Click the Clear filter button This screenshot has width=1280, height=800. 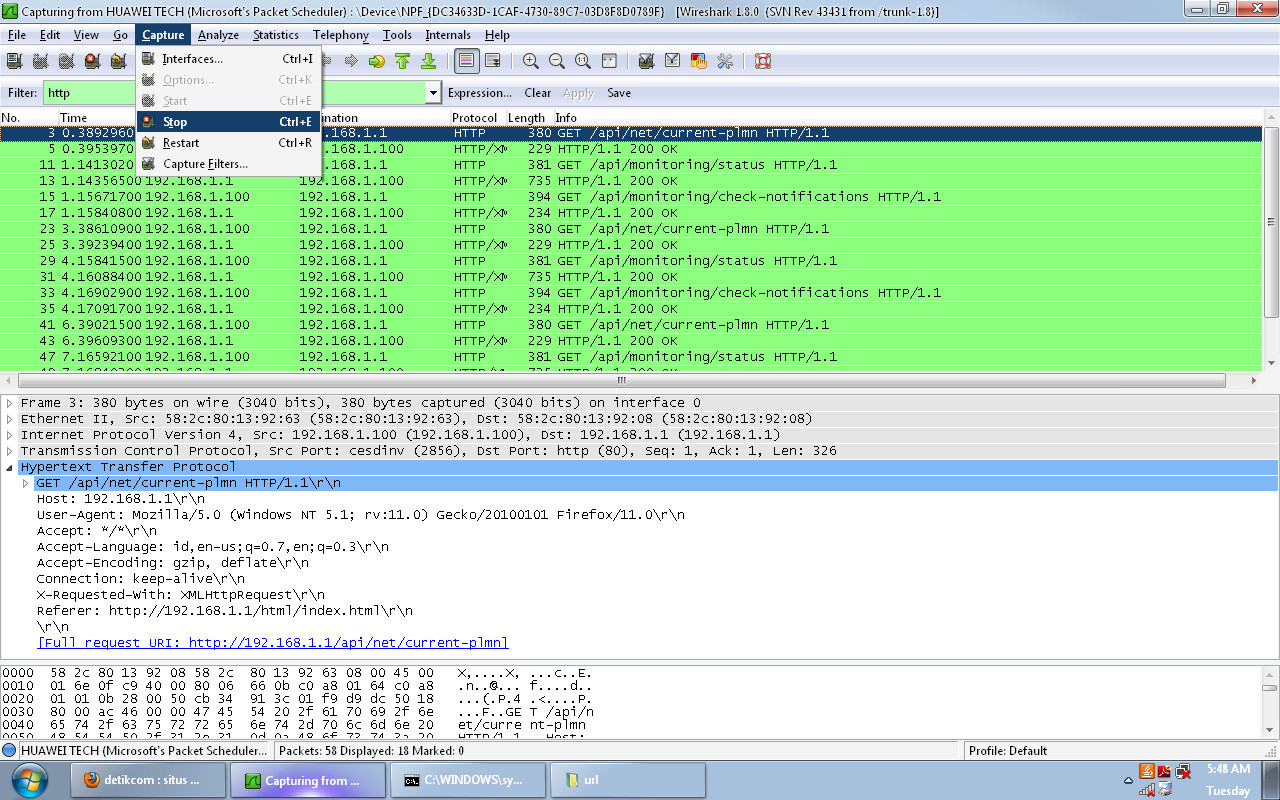tap(538, 93)
